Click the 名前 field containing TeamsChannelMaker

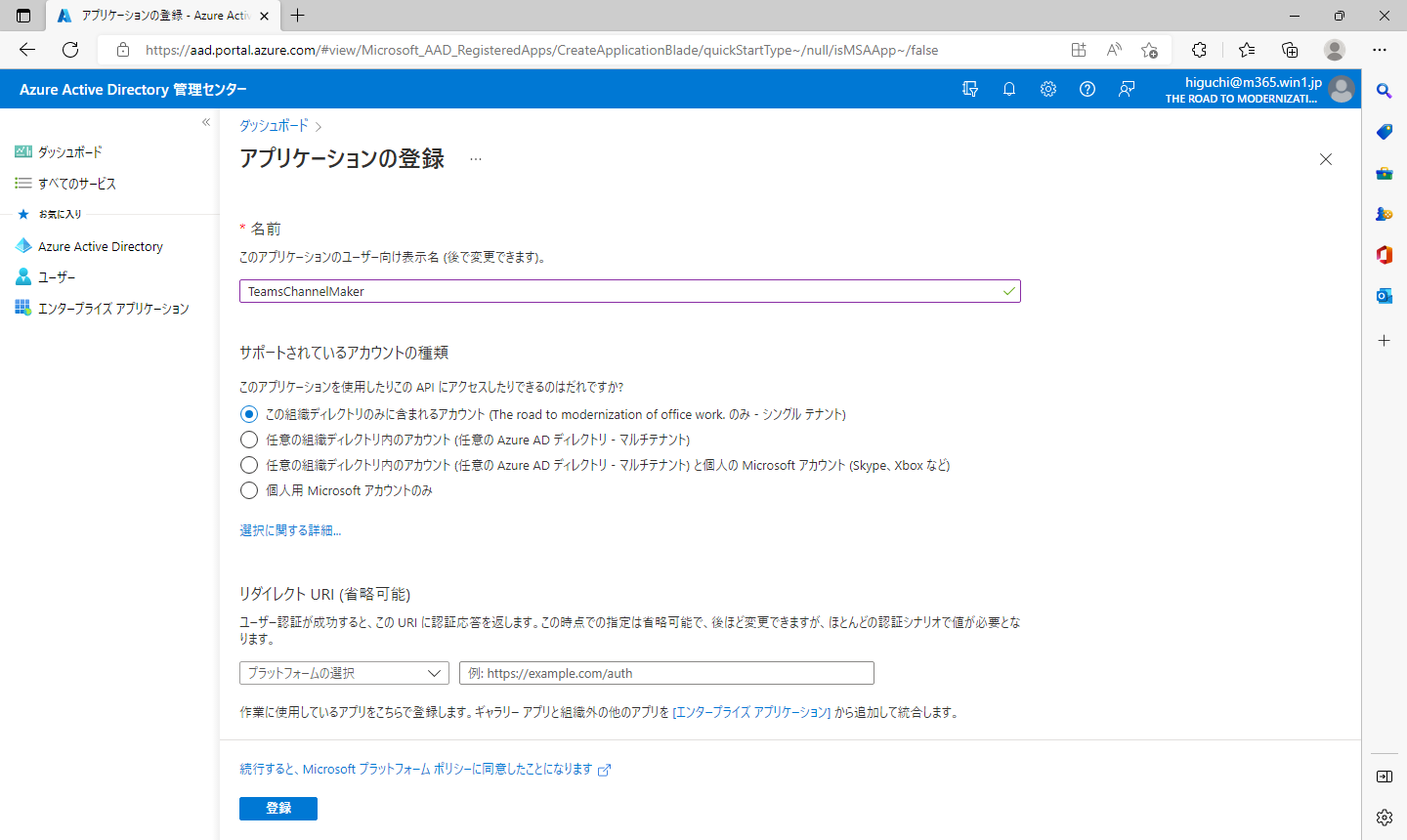tap(630, 291)
